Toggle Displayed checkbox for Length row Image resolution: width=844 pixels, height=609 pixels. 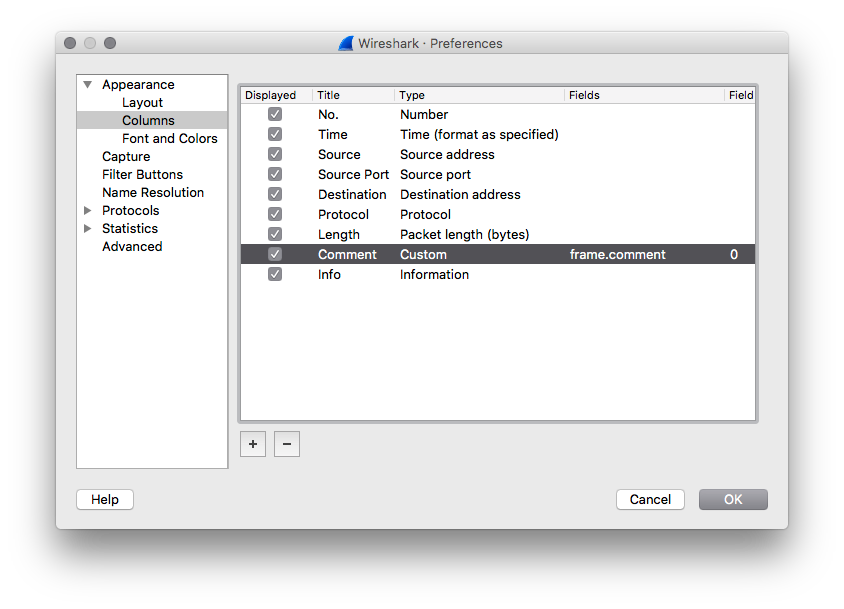[275, 234]
